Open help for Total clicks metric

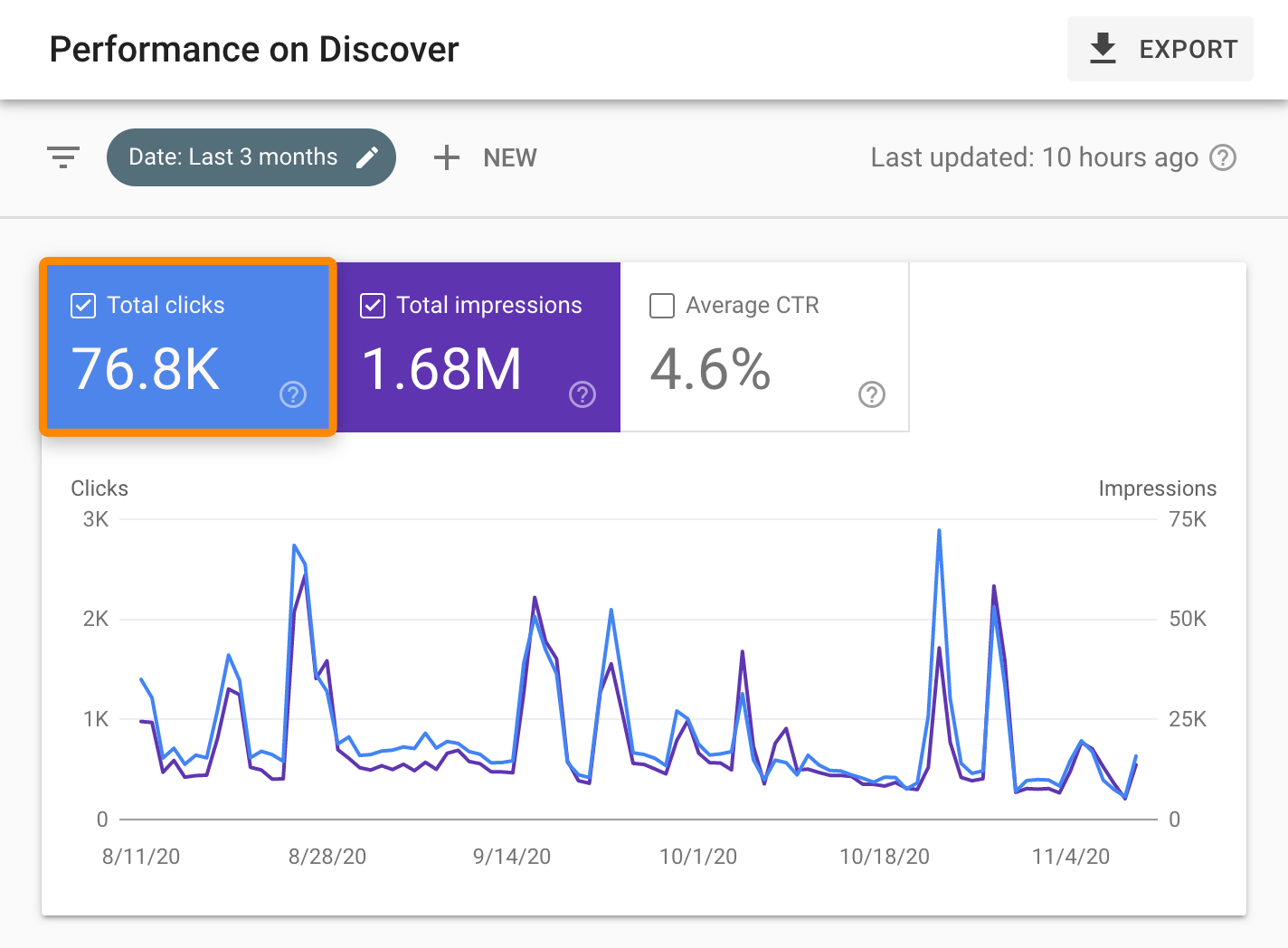pyautogui.click(x=292, y=394)
